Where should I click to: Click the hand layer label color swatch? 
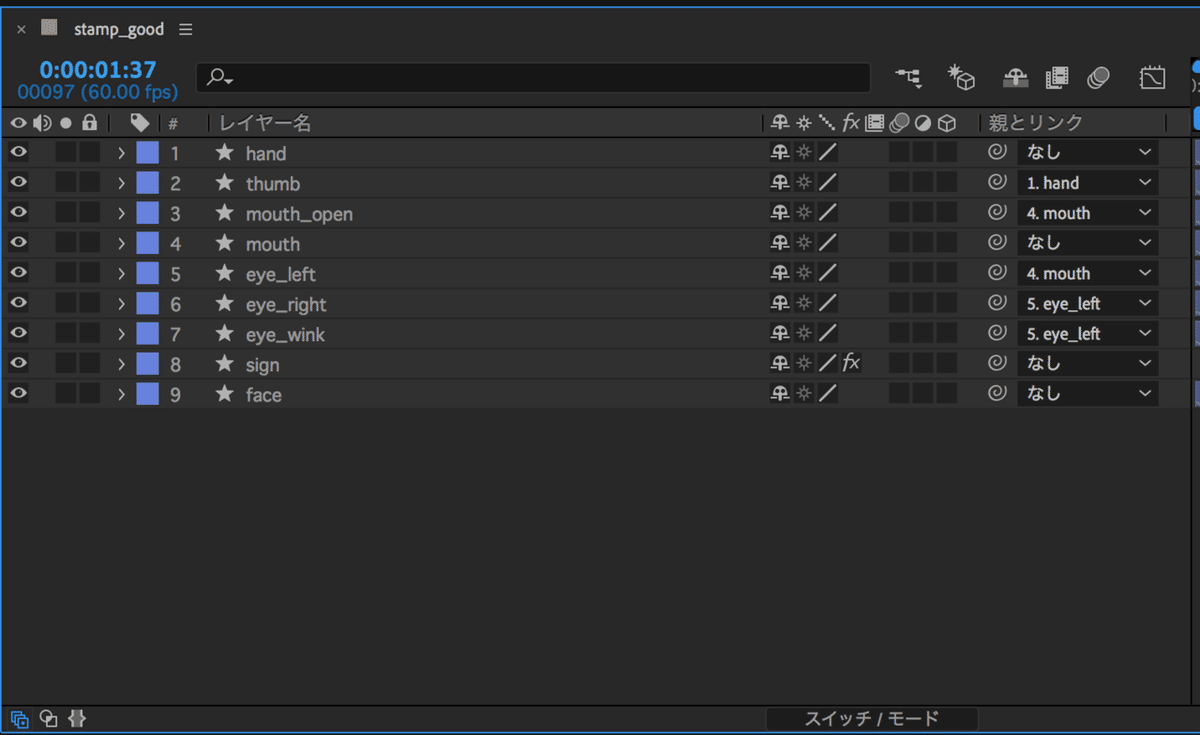[x=148, y=153]
